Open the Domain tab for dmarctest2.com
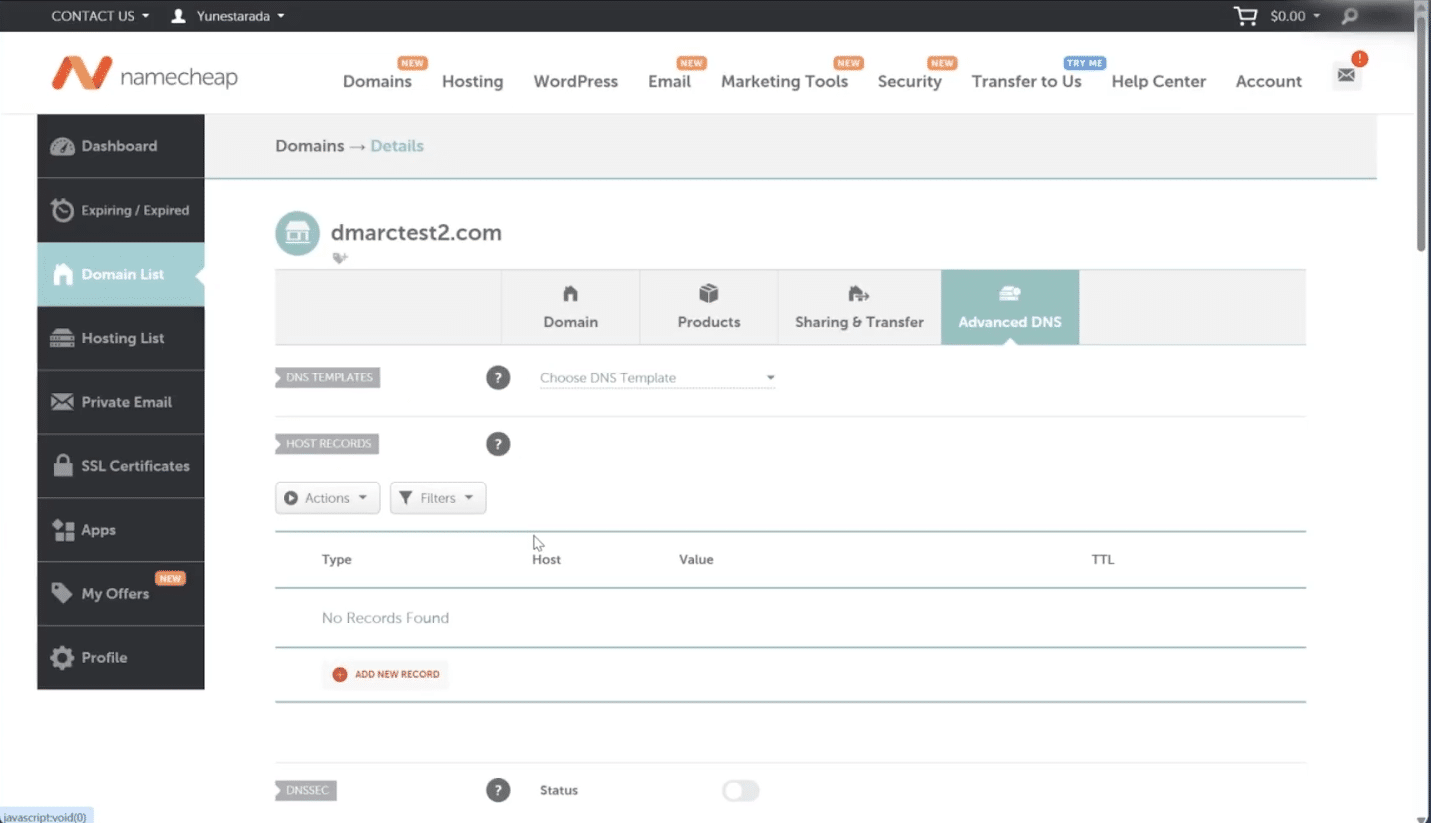This screenshot has width=1431, height=823. click(x=570, y=307)
